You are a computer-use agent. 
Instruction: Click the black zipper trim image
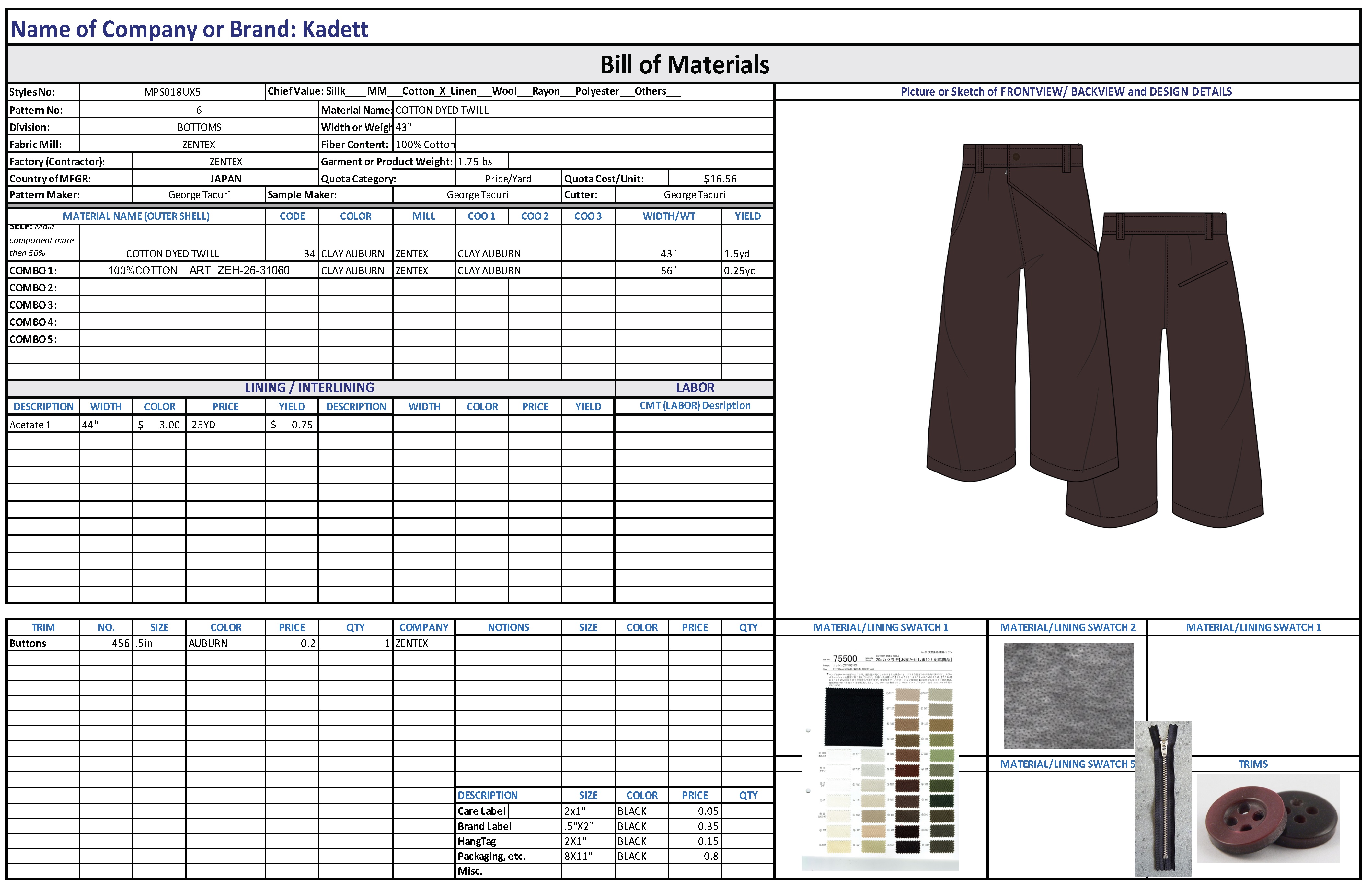click(1163, 799)
